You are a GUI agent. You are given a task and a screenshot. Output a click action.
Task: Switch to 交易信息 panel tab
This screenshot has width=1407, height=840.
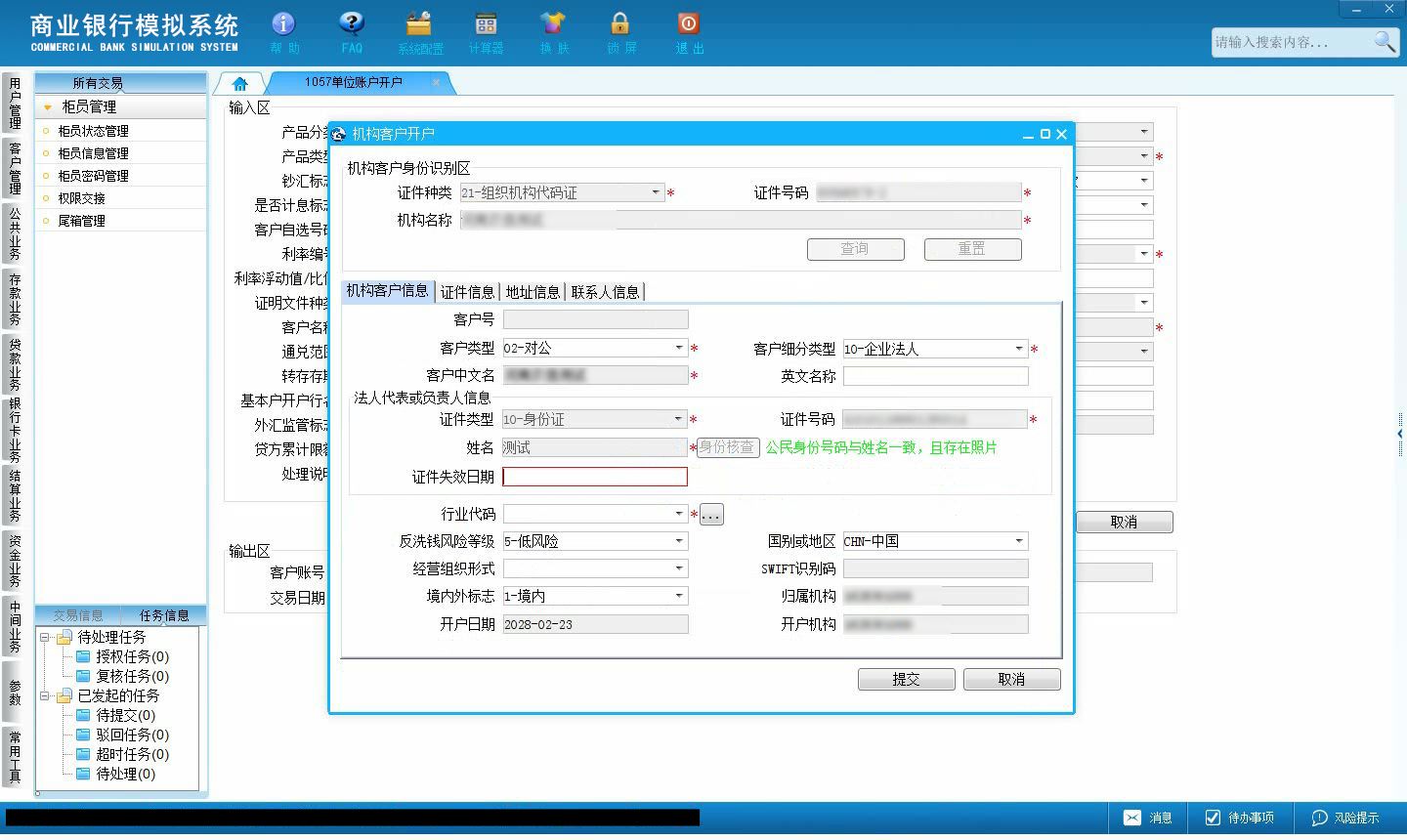78,615
